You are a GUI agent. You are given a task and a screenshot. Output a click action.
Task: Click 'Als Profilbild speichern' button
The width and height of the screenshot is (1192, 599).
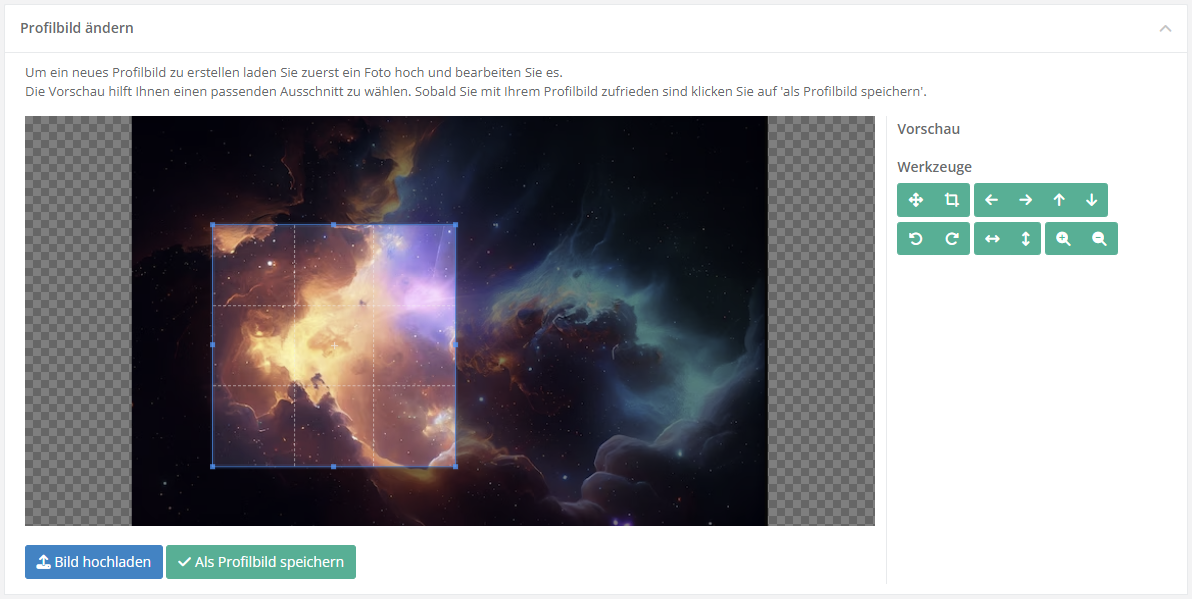[261, 562]
